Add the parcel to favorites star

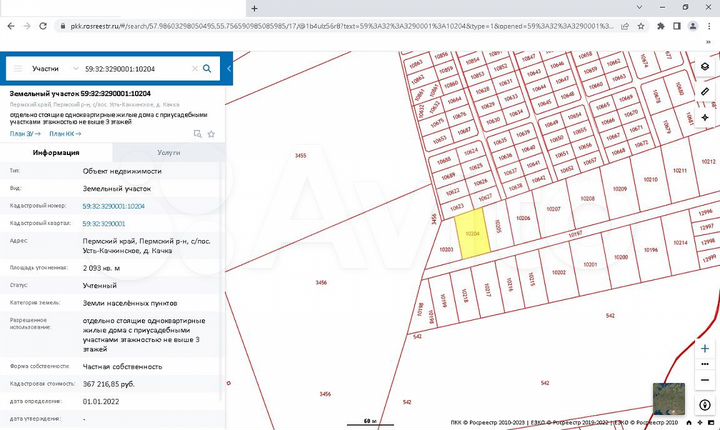pos(211,133)
